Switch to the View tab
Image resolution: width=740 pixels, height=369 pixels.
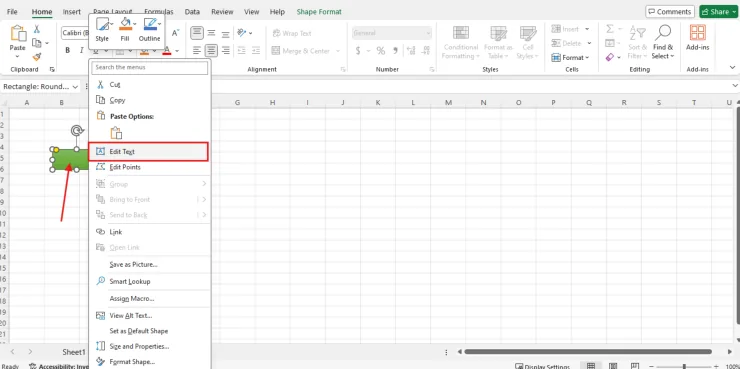pyautogui.click(x=252, y=12)
